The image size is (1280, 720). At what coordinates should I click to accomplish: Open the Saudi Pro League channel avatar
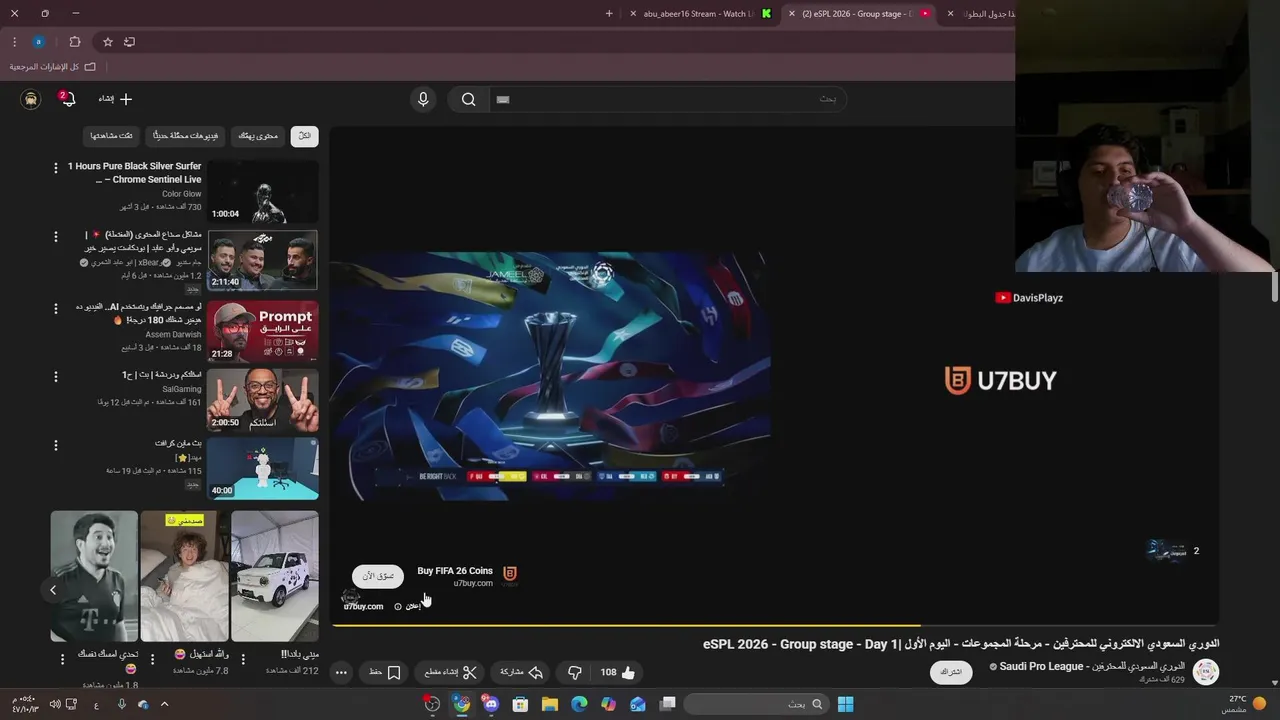[x=1206, y=672]
